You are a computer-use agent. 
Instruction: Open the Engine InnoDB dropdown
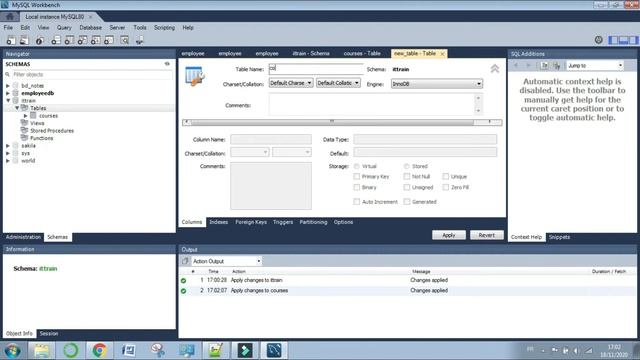point(437,84)
